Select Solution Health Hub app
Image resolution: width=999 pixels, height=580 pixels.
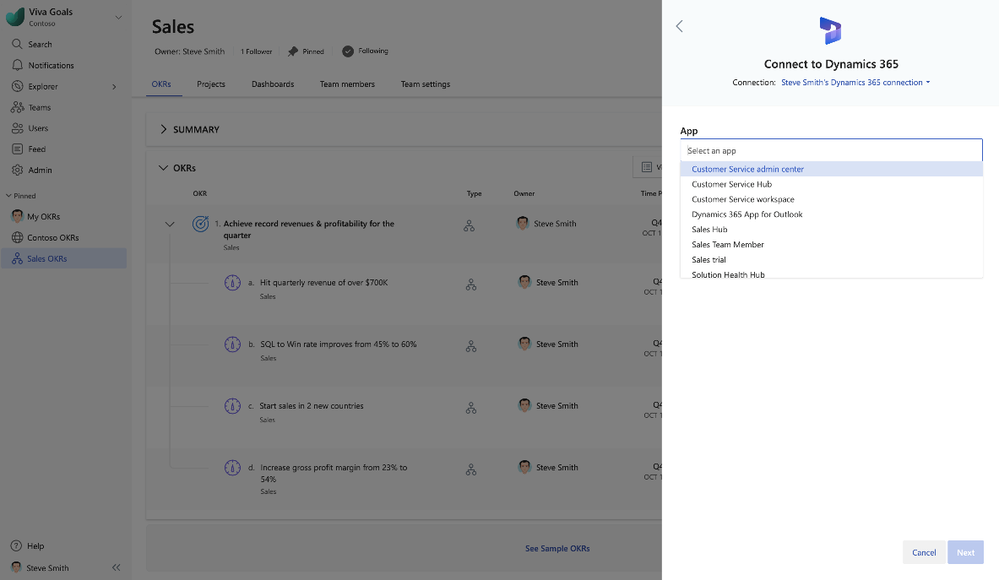click(x=831, y=274)
